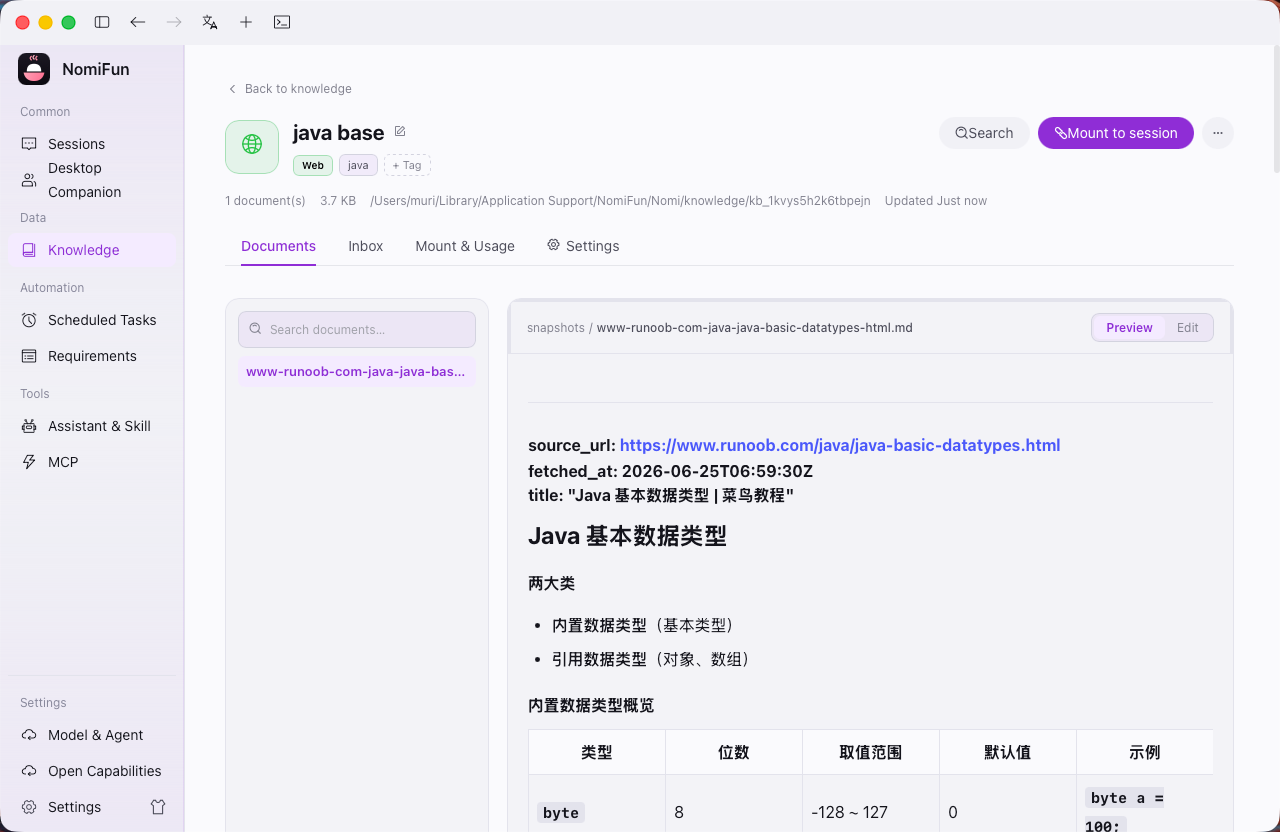Screen dimensions: 1280x832
Task: Go back with the left arrow
Action: (138, 22)
